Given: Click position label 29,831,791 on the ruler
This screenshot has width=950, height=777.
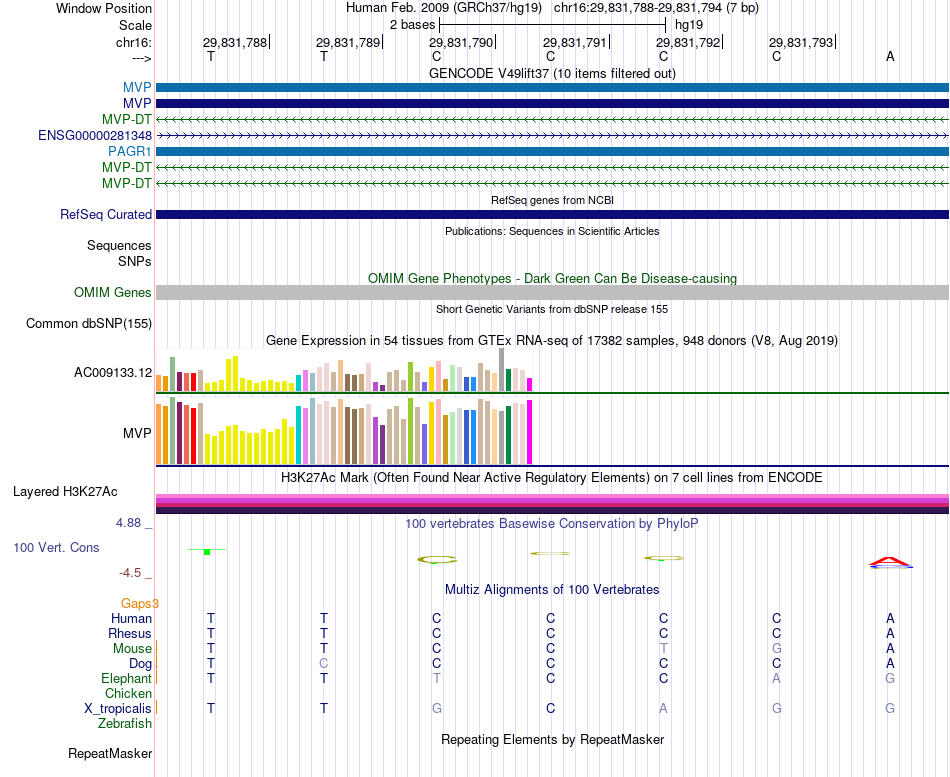Looking at the screenshot, I should pyautogui.click(x=575, y=42).
